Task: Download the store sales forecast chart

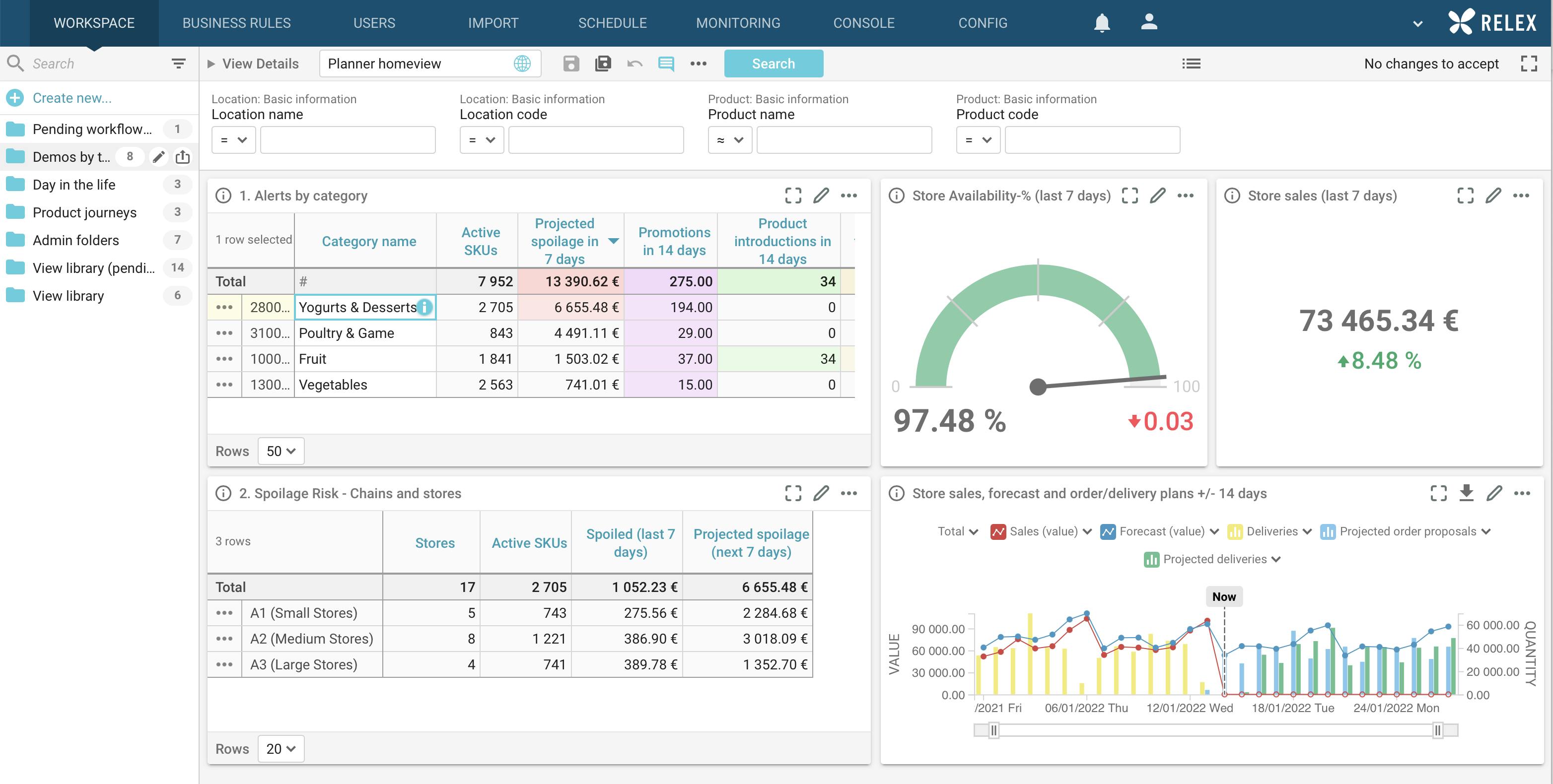Action: (x=1466, y=493)
